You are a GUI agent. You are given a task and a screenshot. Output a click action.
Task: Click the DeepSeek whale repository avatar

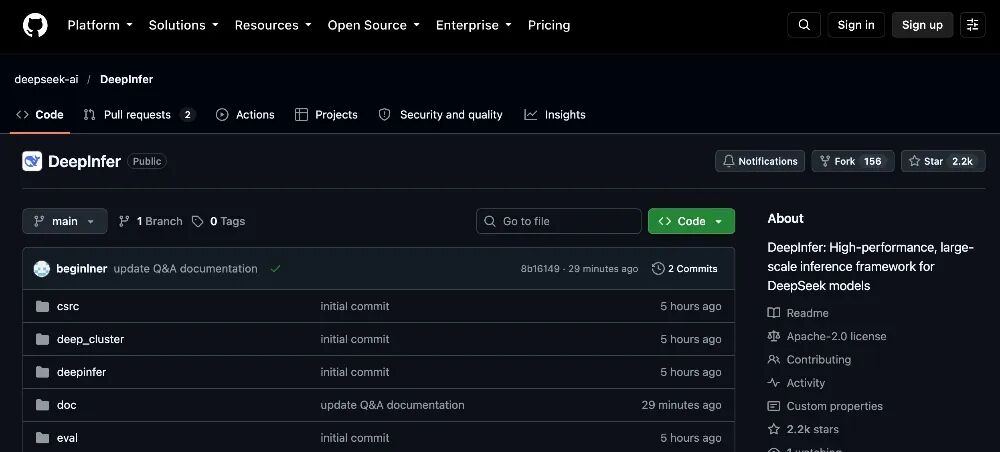click(32, 161)
